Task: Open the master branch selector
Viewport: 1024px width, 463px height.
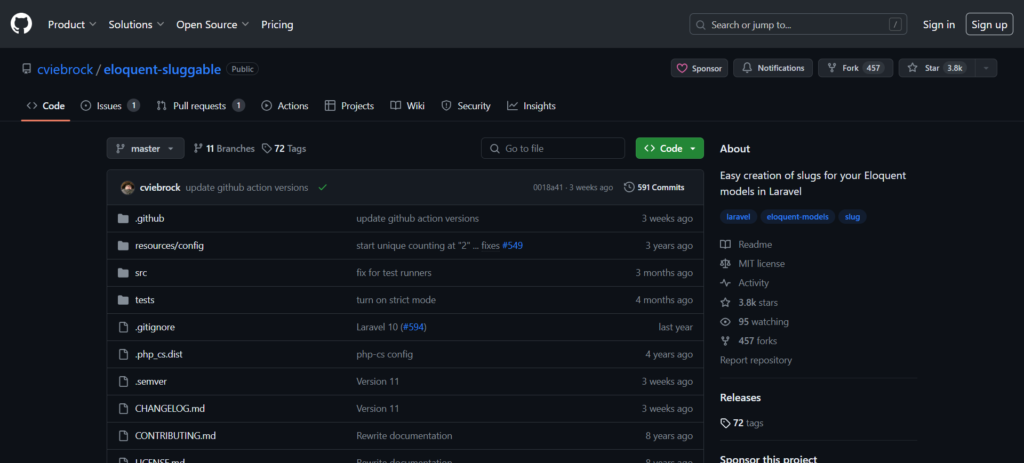Action: tap(145, 148)
